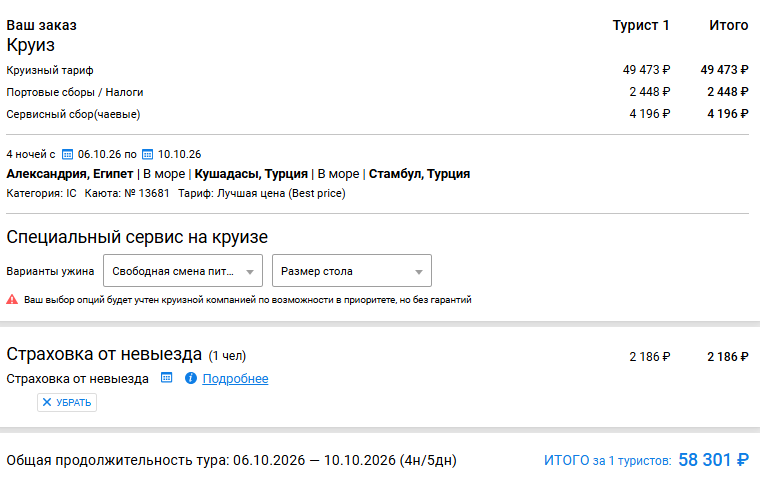This screenshot has height=477, width=760.
Task: Click Кушадасы, Турция in the route
Action: coord(251,174)
